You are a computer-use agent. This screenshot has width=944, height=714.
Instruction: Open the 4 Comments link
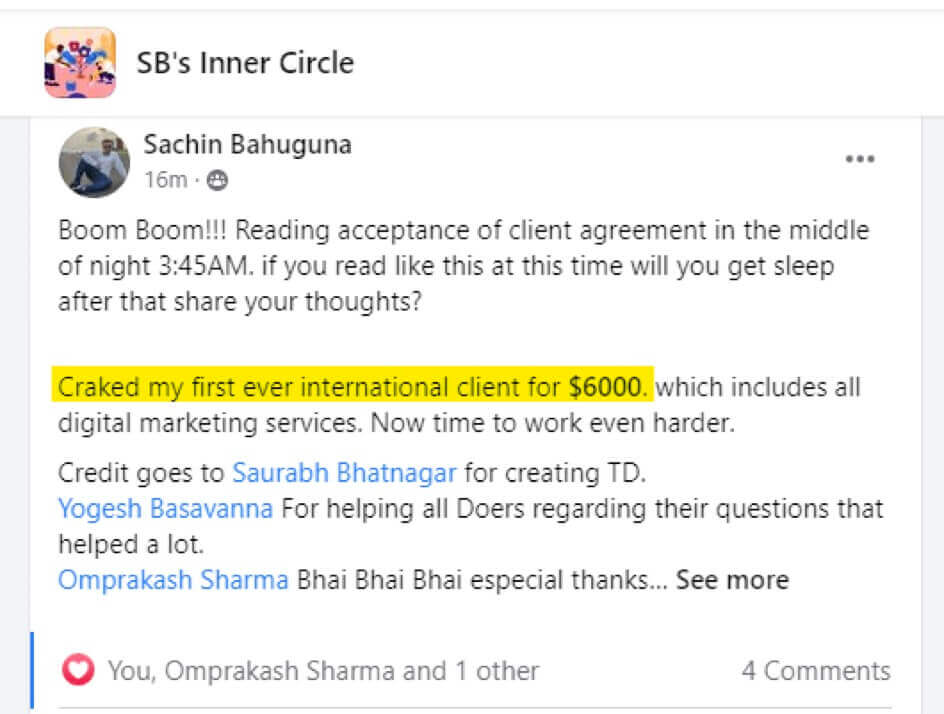click(815, 670)
